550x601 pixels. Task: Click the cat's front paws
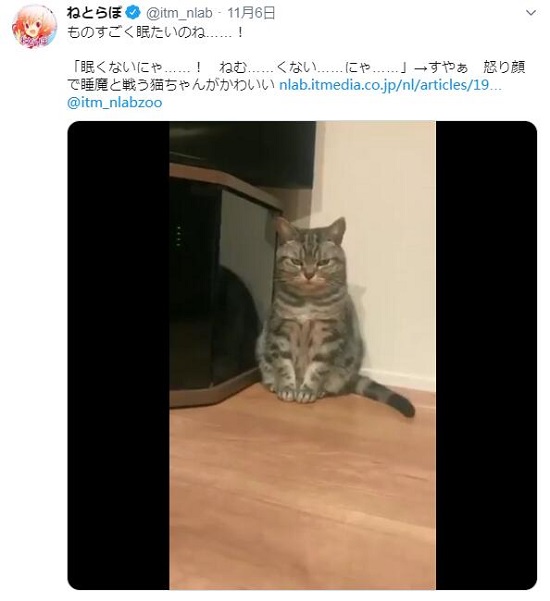tap(297, 394)
